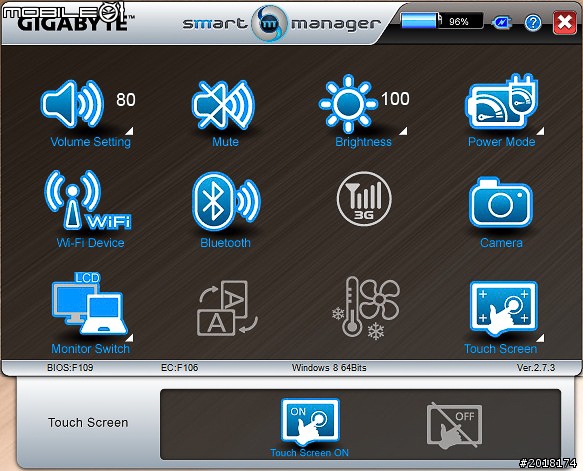Click the Mute label
Viewport: 583px width, 471px height.
225,142
